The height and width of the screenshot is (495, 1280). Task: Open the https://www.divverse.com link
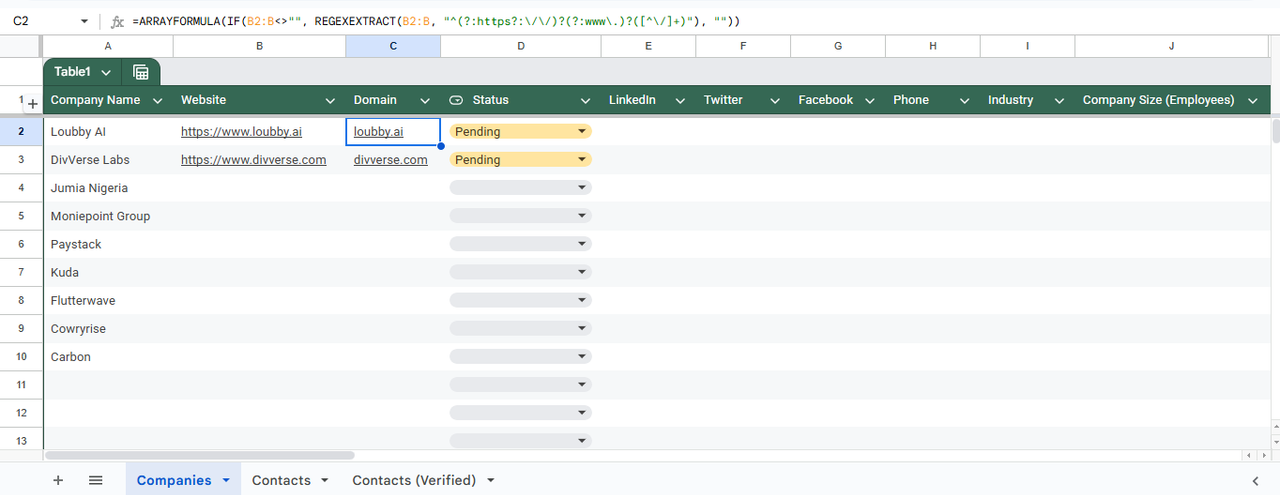pyautogui.click(x=253, y=160)
